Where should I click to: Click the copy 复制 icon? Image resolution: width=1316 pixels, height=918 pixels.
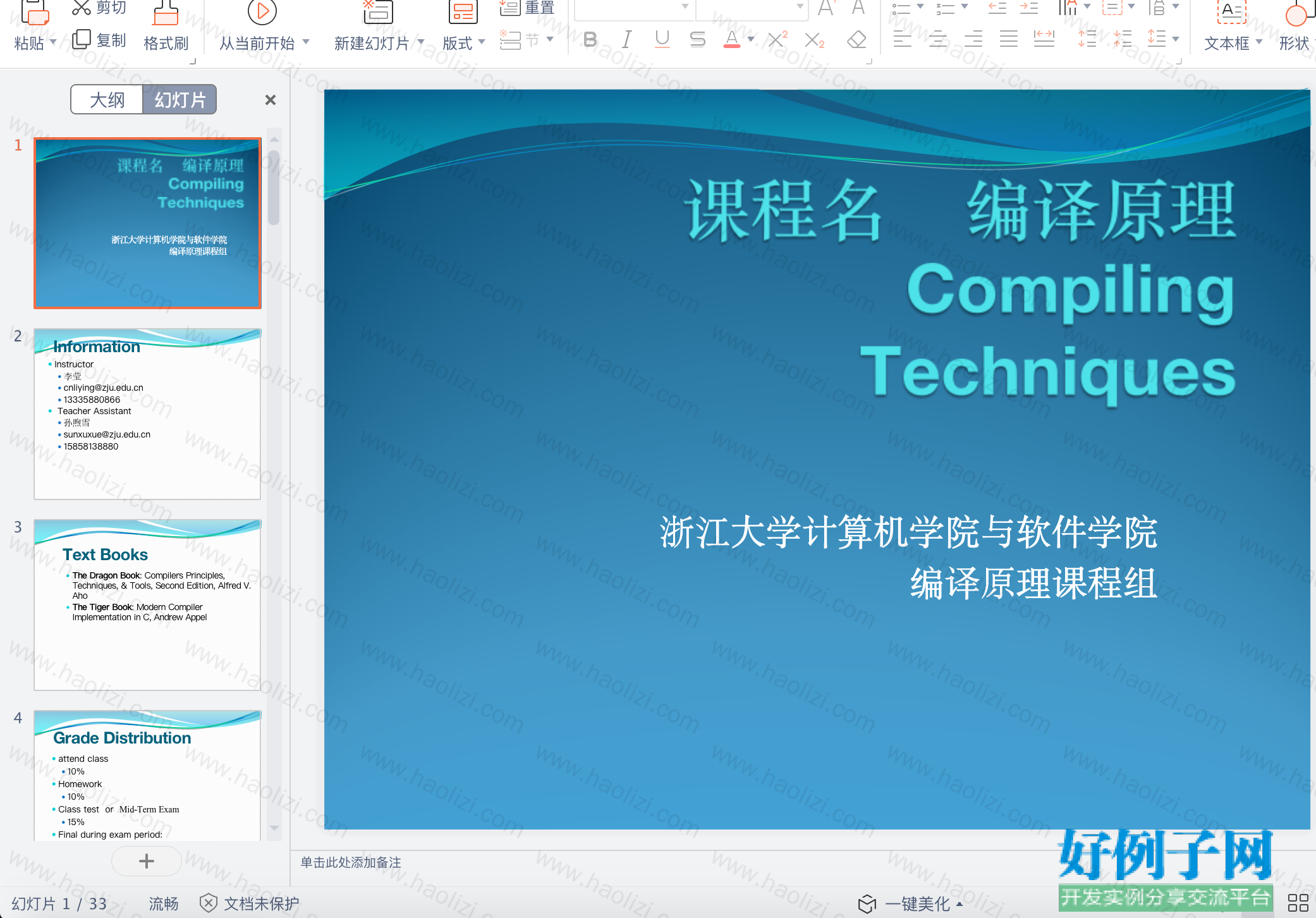click(x=82, y=40)
